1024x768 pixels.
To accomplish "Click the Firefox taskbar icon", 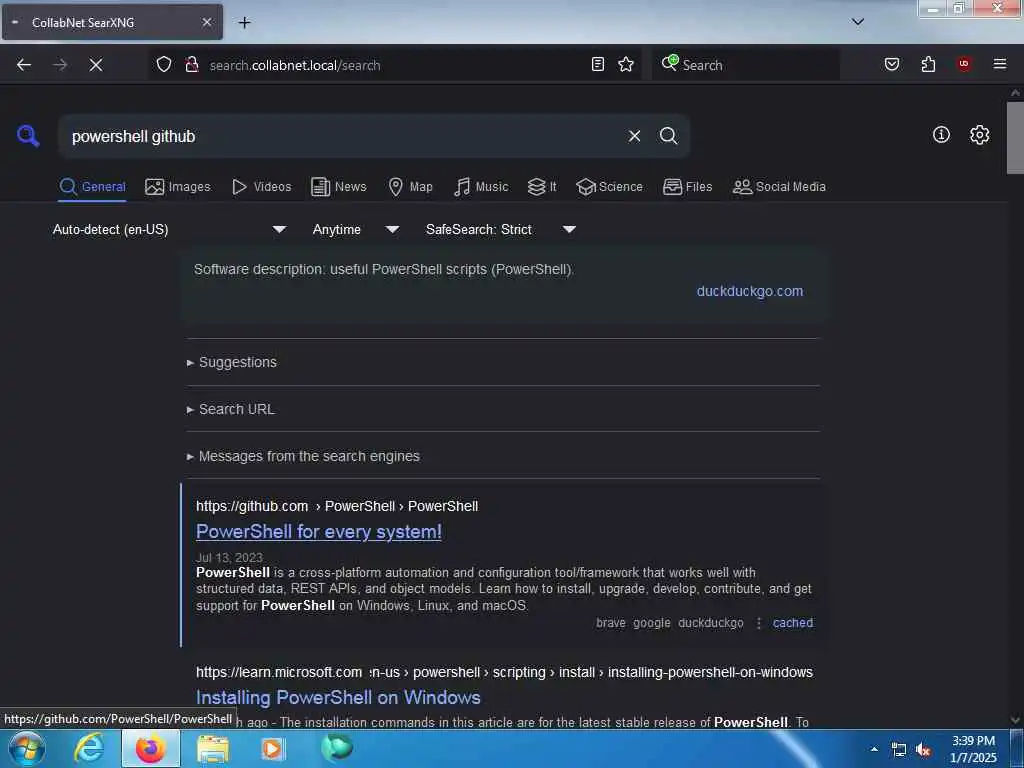I will click(x=151, y=748).
